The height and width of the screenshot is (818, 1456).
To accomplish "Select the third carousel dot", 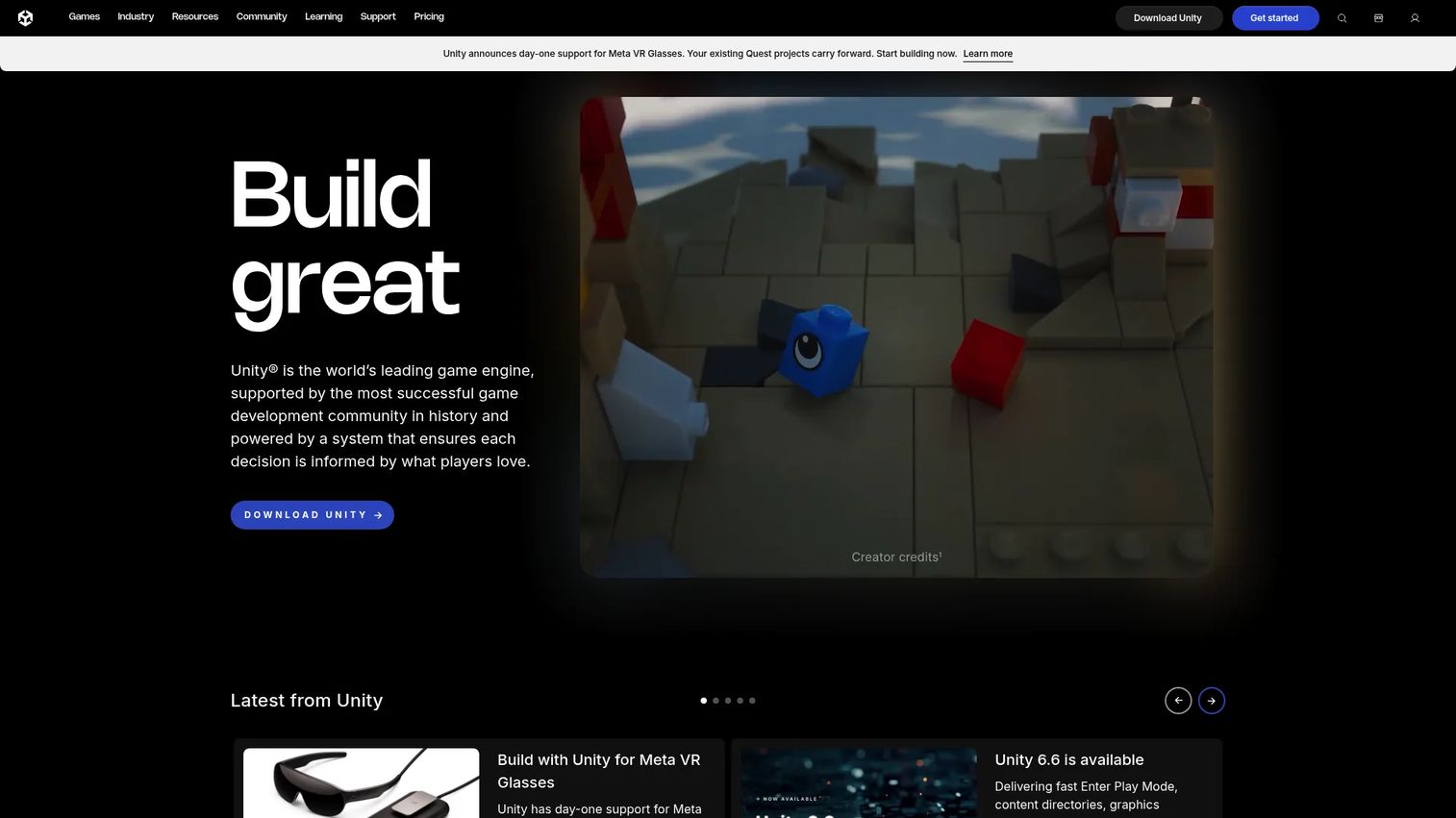I will (x=728, y=701).
